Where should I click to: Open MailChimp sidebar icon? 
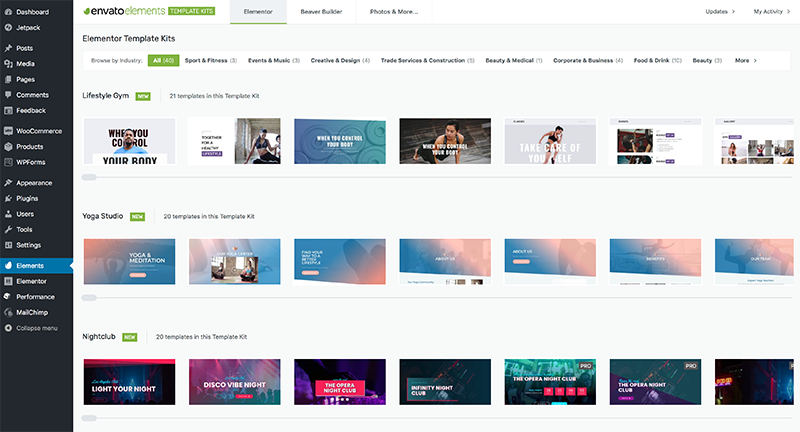point(8,312)
